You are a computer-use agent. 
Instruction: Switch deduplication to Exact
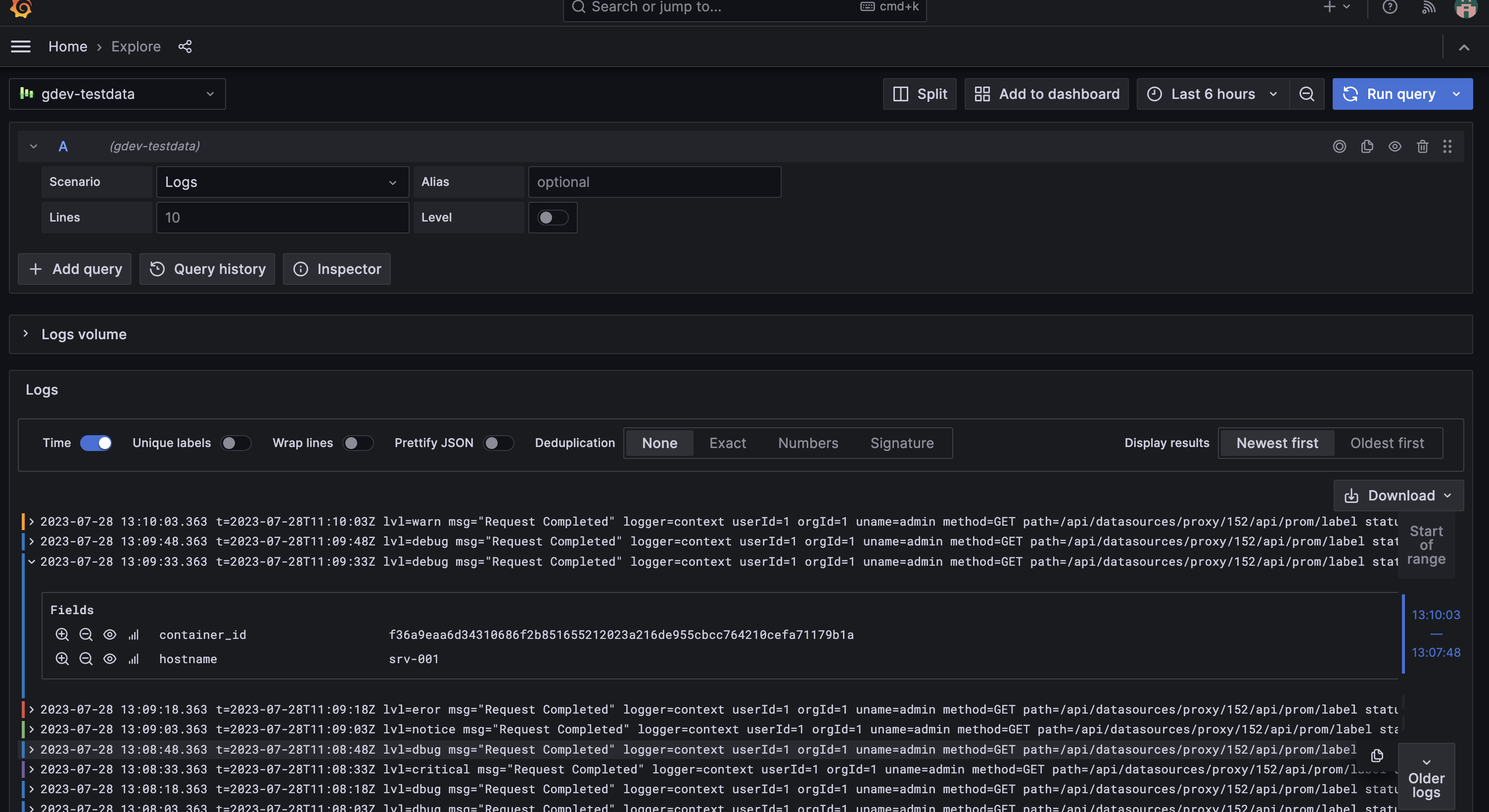(727, 443)
